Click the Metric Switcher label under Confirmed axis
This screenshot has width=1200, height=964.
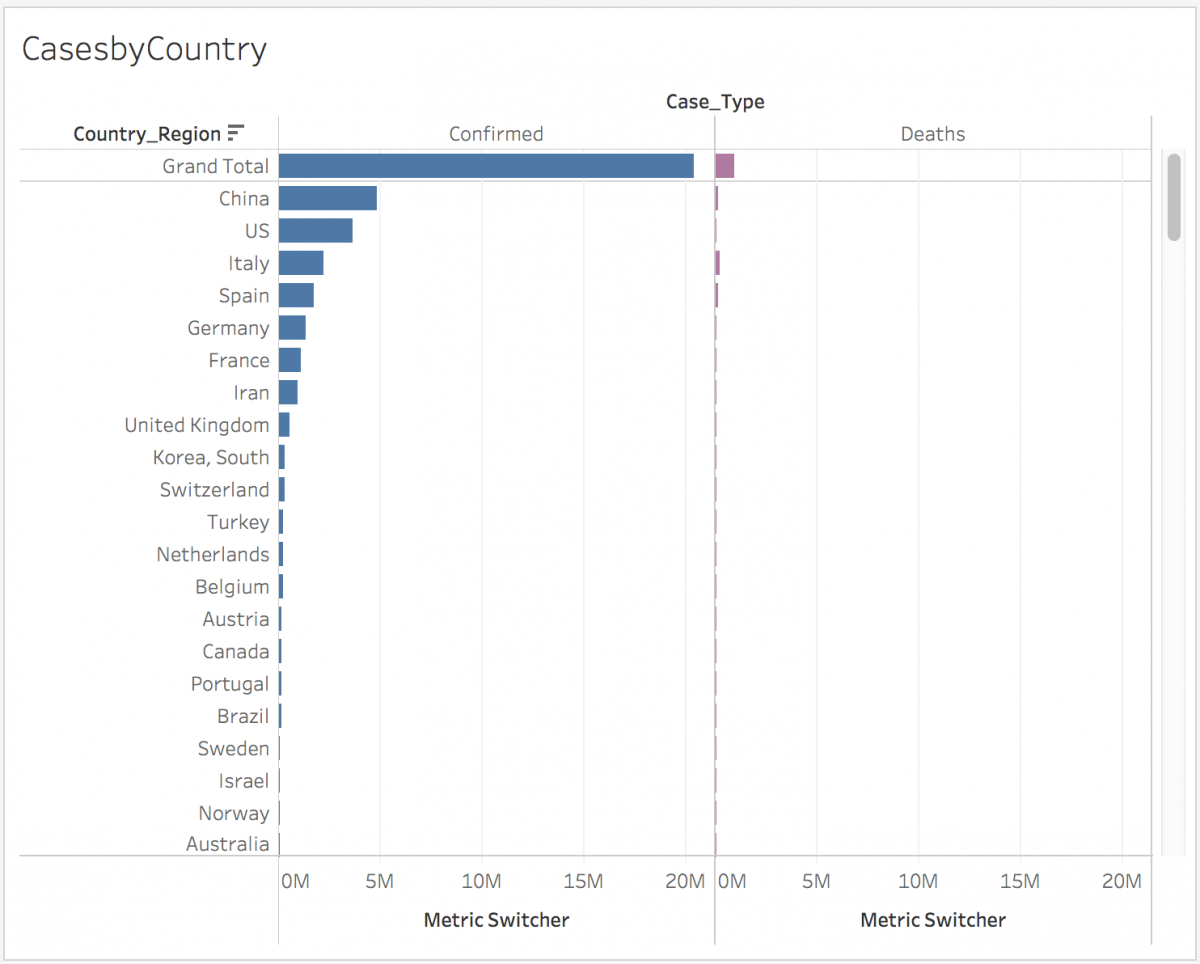[x=496, y=919]
